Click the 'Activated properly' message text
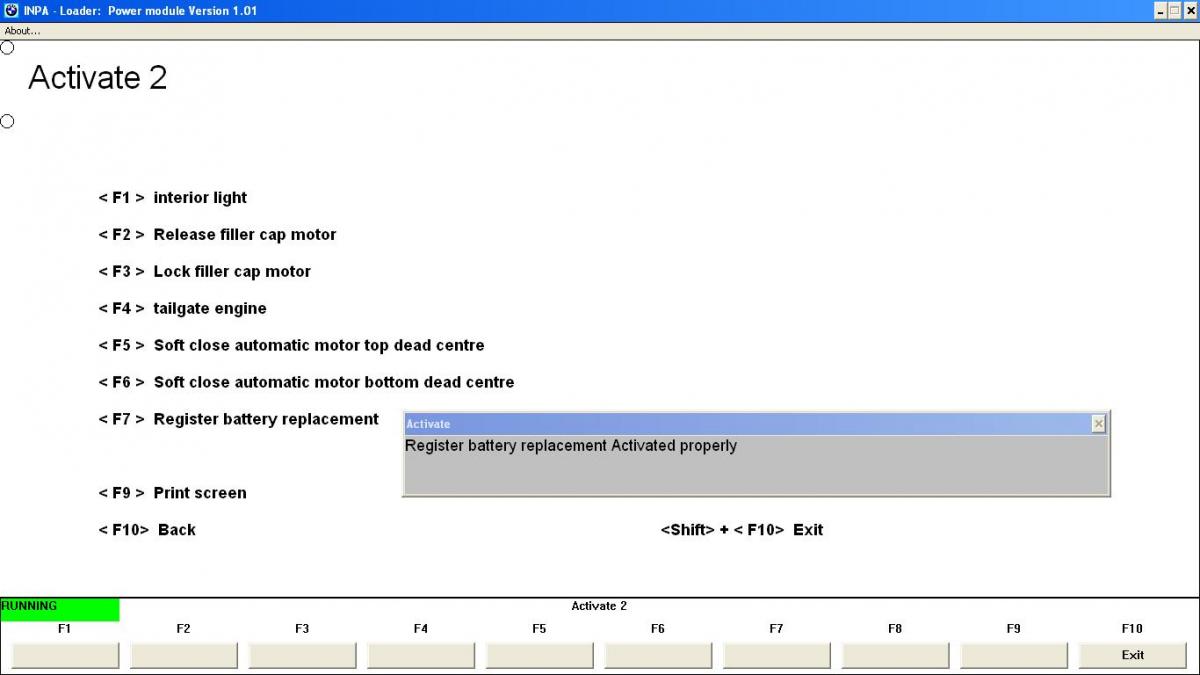Screen dimensions: 1200x675 pyautogui.click(x=674, y=446)
